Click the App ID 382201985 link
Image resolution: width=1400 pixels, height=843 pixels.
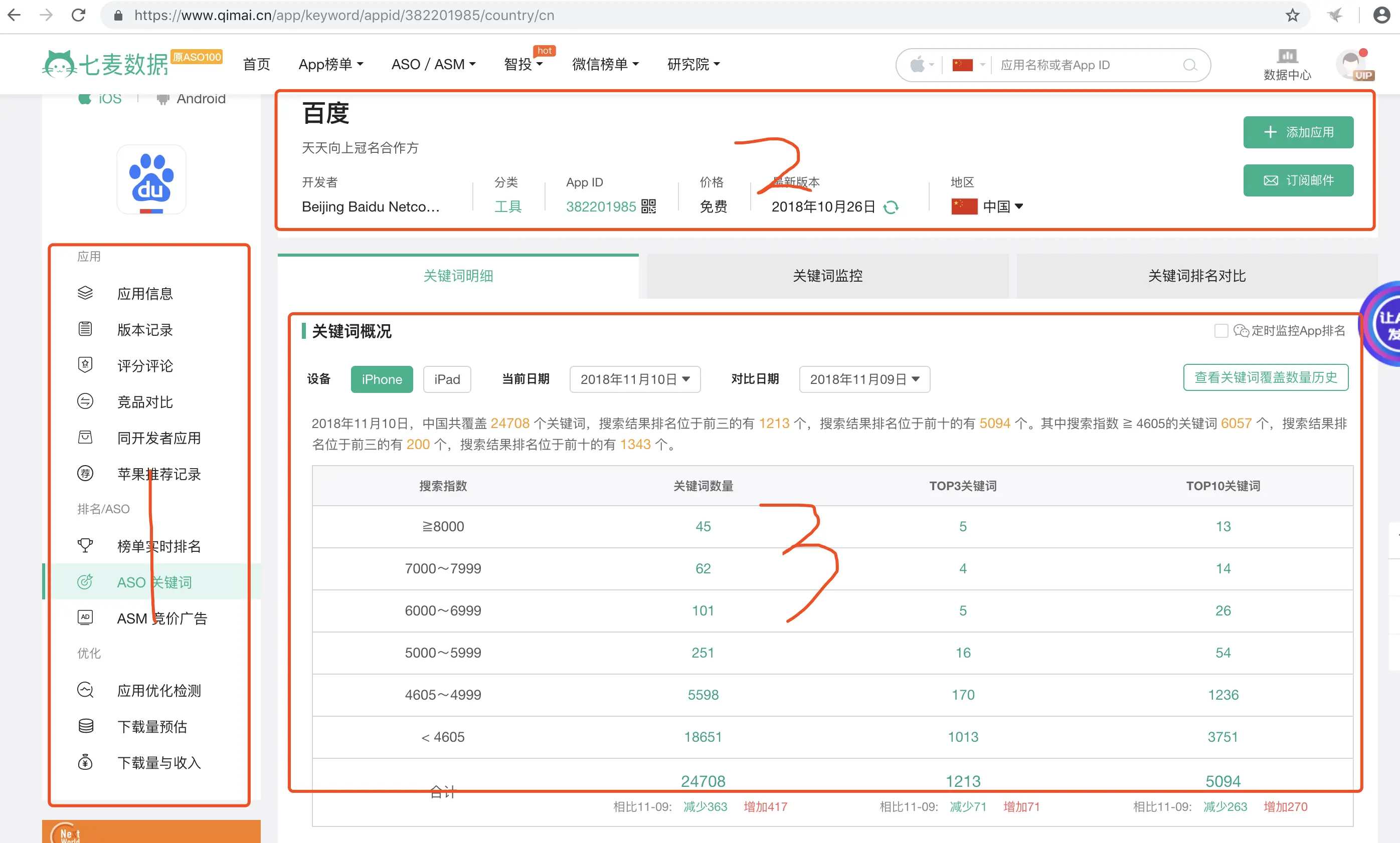click(601, 207)
